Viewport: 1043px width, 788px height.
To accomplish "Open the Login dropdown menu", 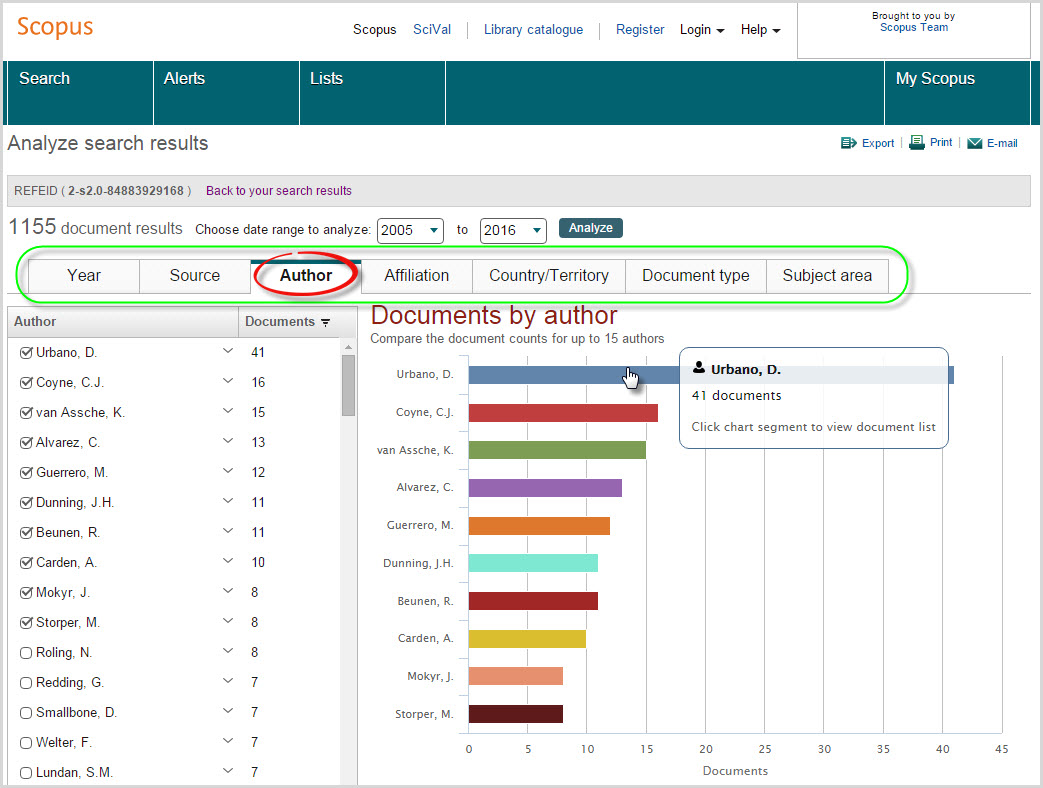I will [702, 30].
